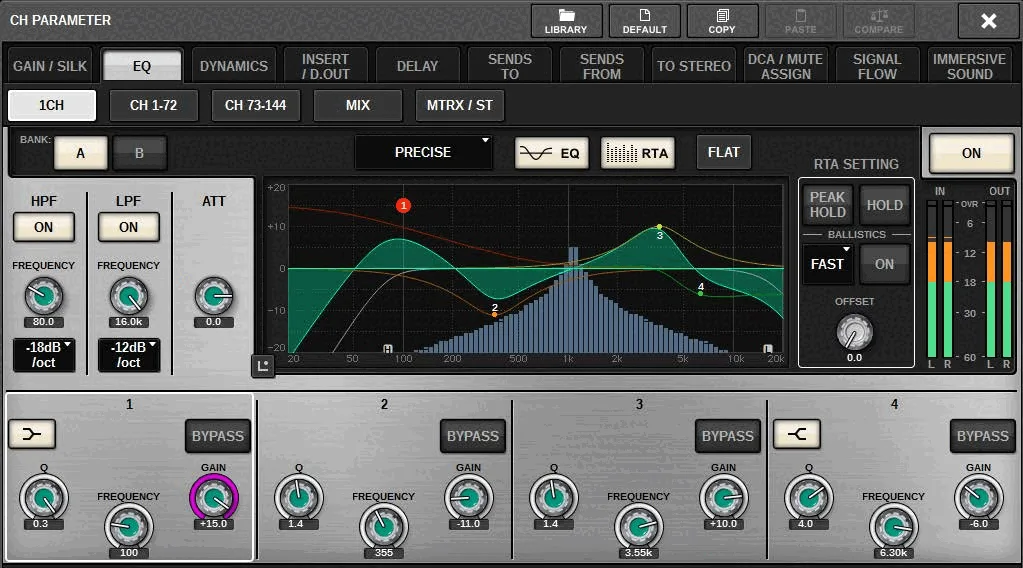The height and width of the screenshot is (568, 1023).
Task: Click the EQ graph display mode button
Action: [551, 153]
